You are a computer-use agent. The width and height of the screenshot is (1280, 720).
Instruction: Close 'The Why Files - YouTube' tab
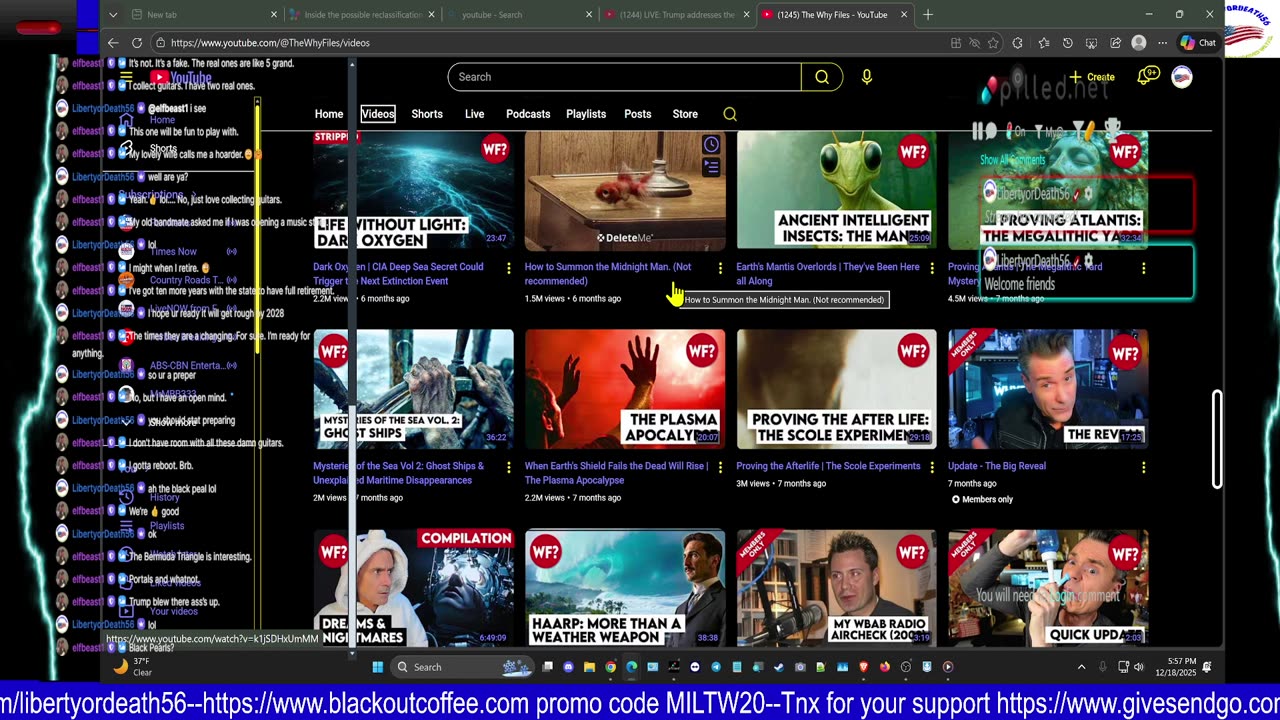point(904,15)
